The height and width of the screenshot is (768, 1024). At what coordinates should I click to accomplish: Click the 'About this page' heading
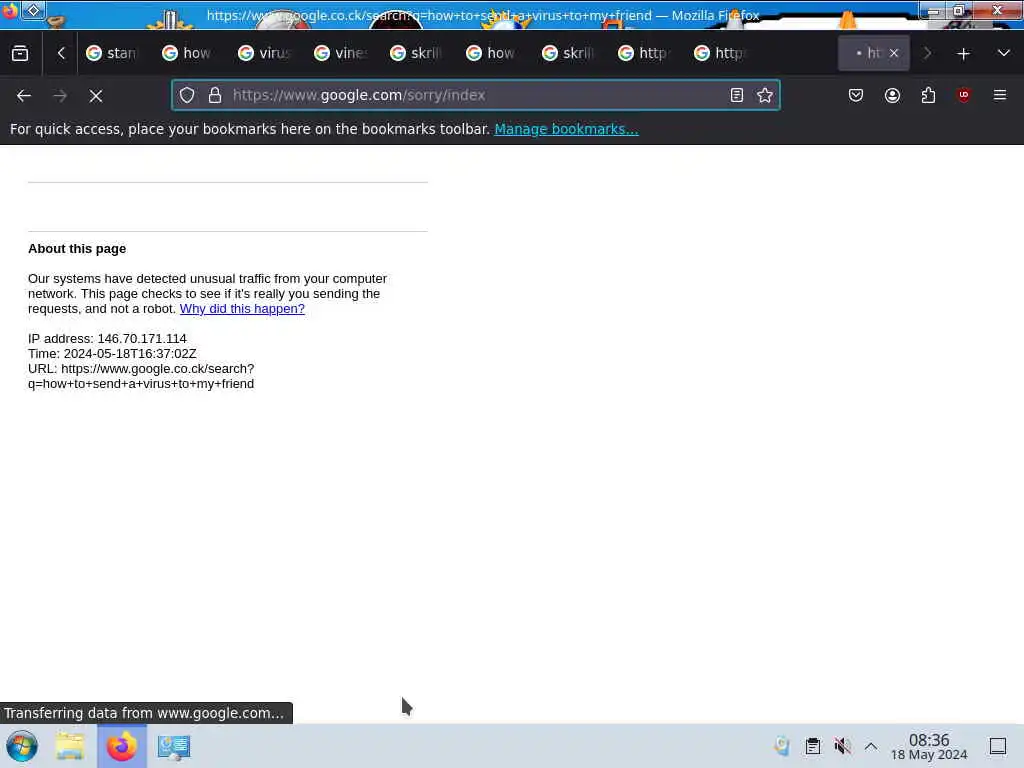77,249
